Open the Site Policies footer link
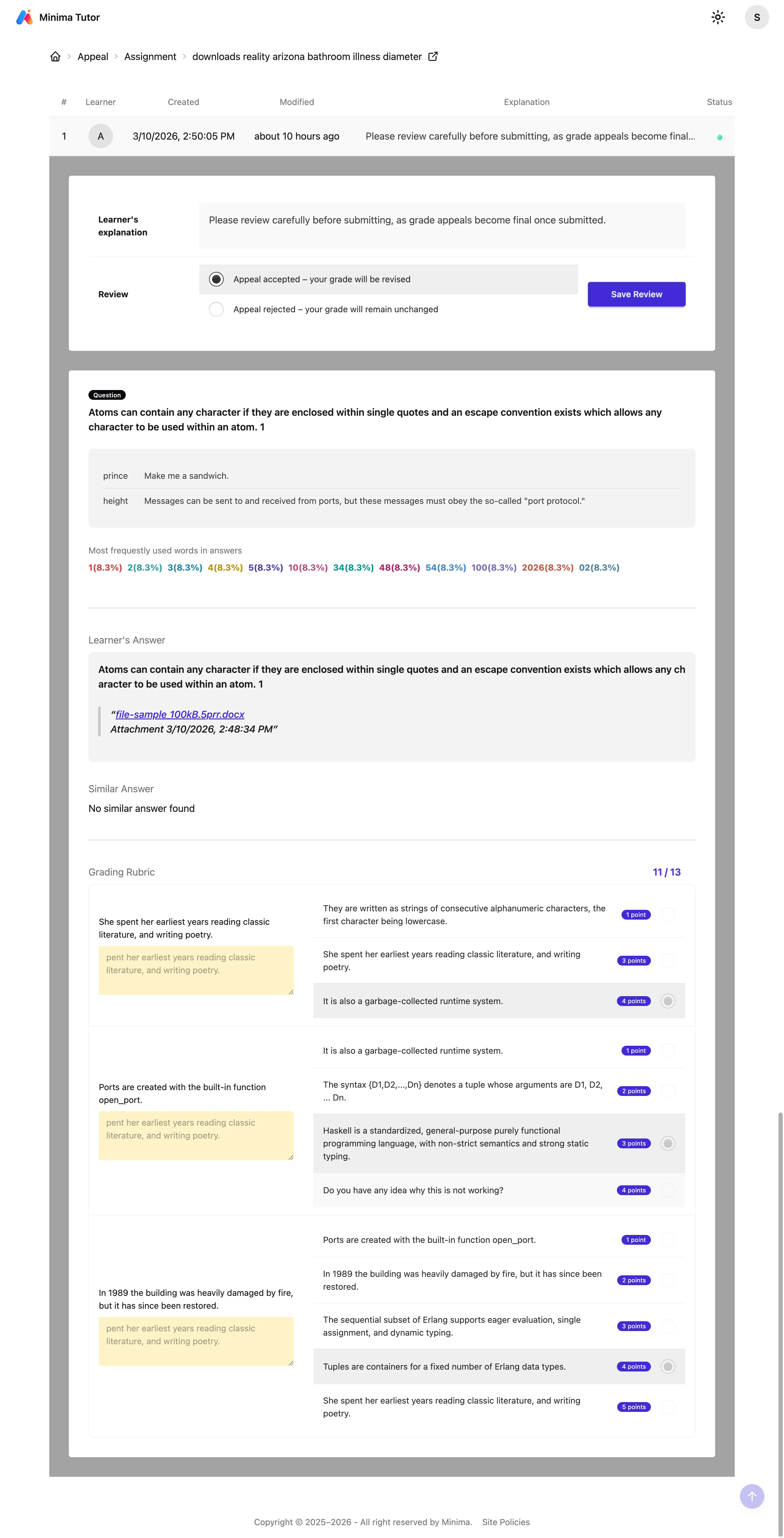784x1538 pixels. [x=505, y=1522]
